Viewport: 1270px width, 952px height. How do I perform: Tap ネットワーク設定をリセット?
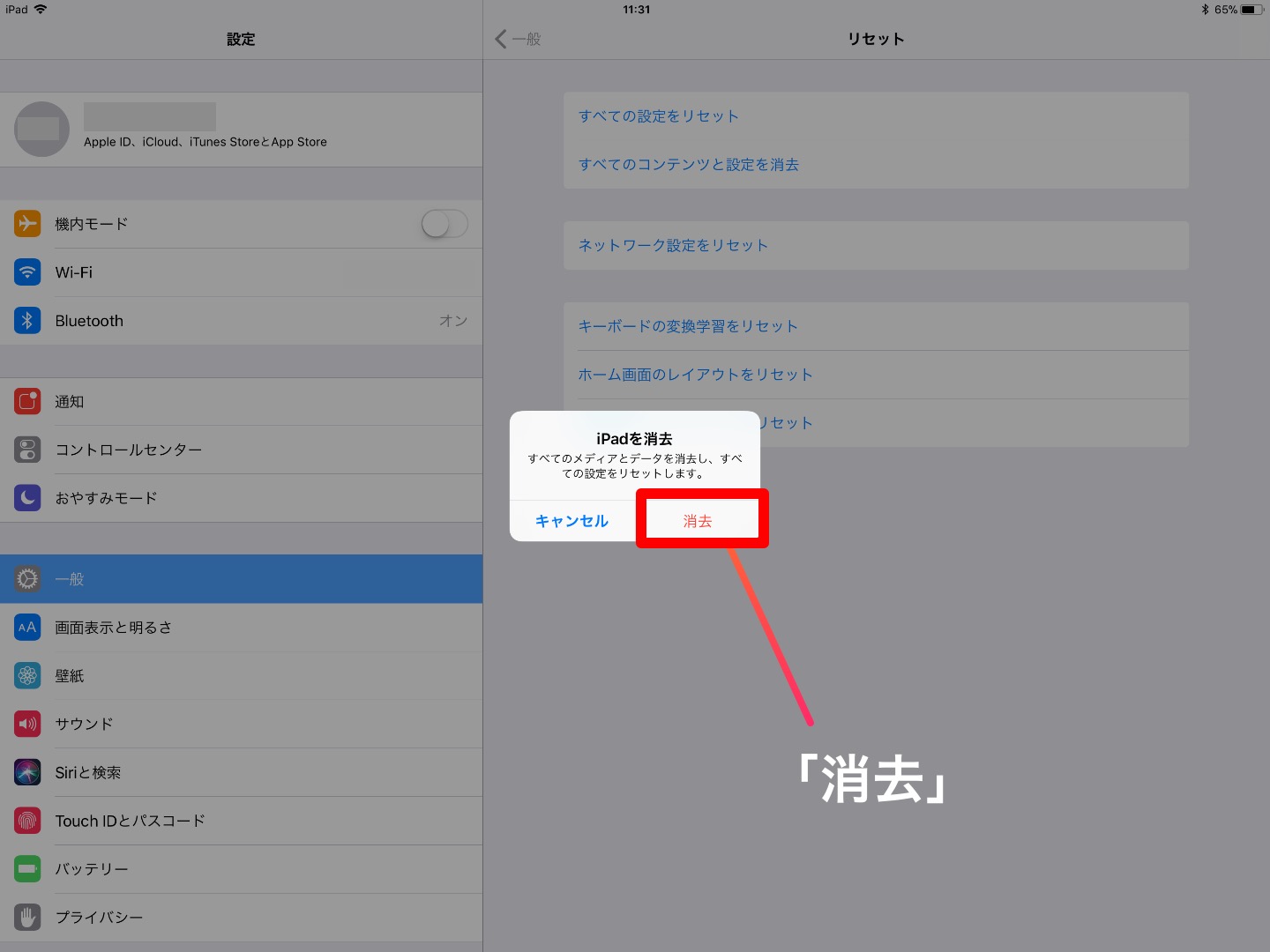pos(673,245)
